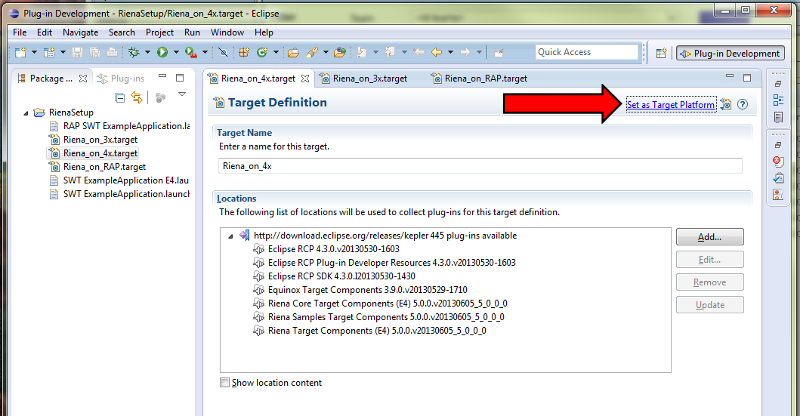
Task: Open the File menu
Action: [x=19, y=32]
